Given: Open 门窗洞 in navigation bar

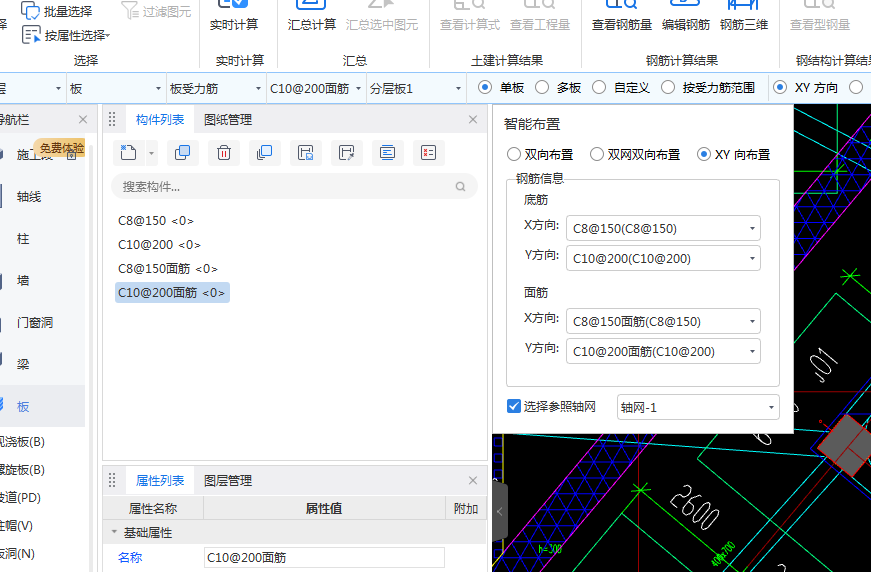Looking at the screenshot, I should 35,323.
